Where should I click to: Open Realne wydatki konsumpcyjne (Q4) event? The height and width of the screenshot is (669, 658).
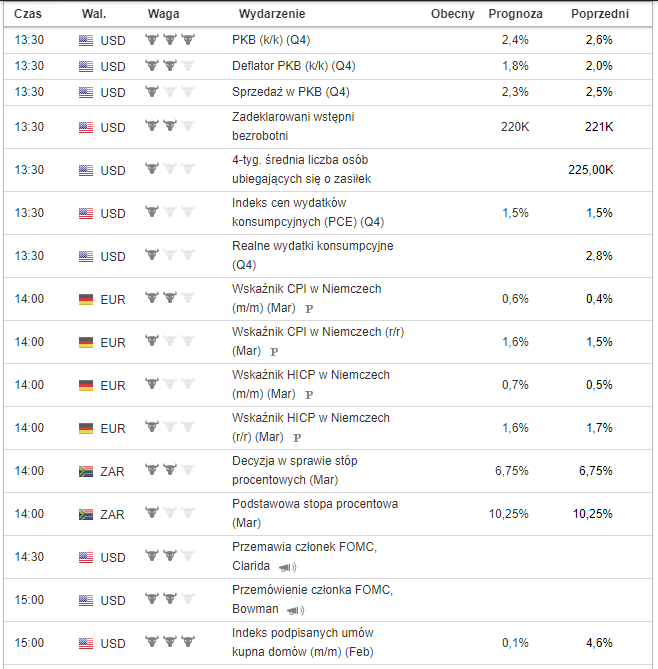point(312,255)
